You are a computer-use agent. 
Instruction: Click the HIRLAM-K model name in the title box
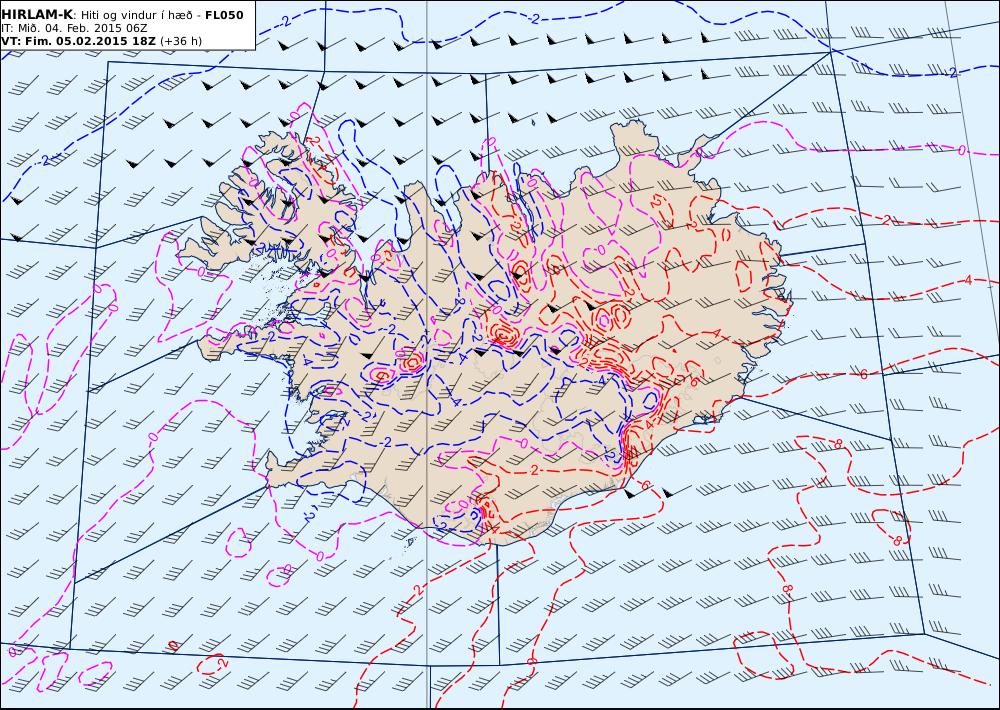point(37,15)
